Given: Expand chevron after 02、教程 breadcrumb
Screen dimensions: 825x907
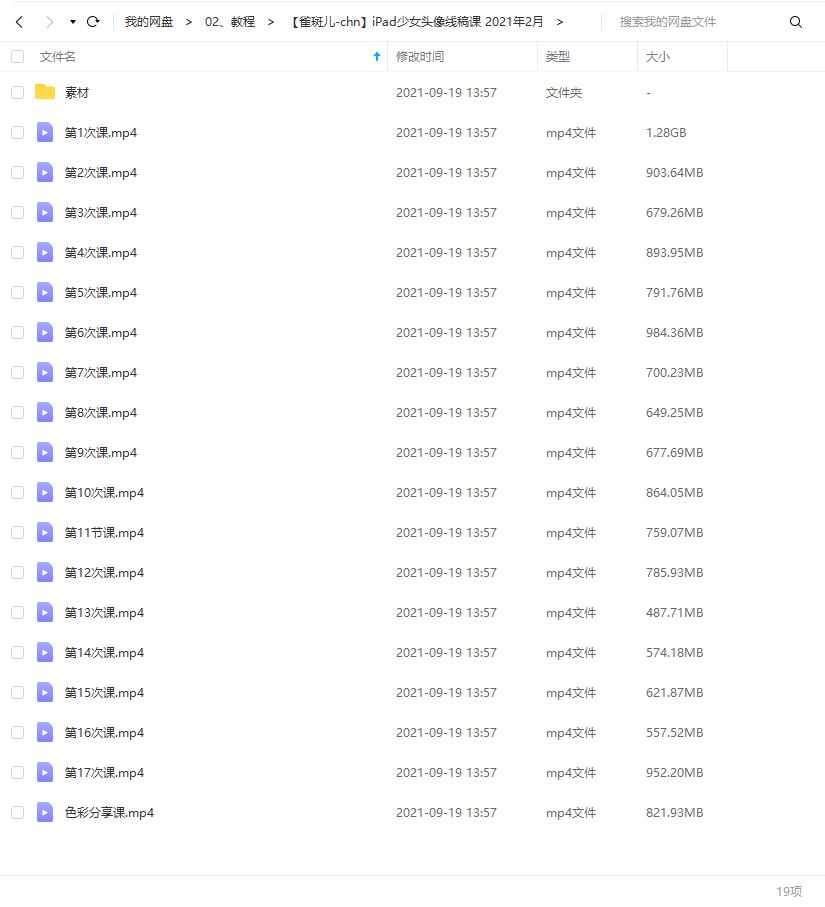Looking at the screenshot, I should click(270, 22).
